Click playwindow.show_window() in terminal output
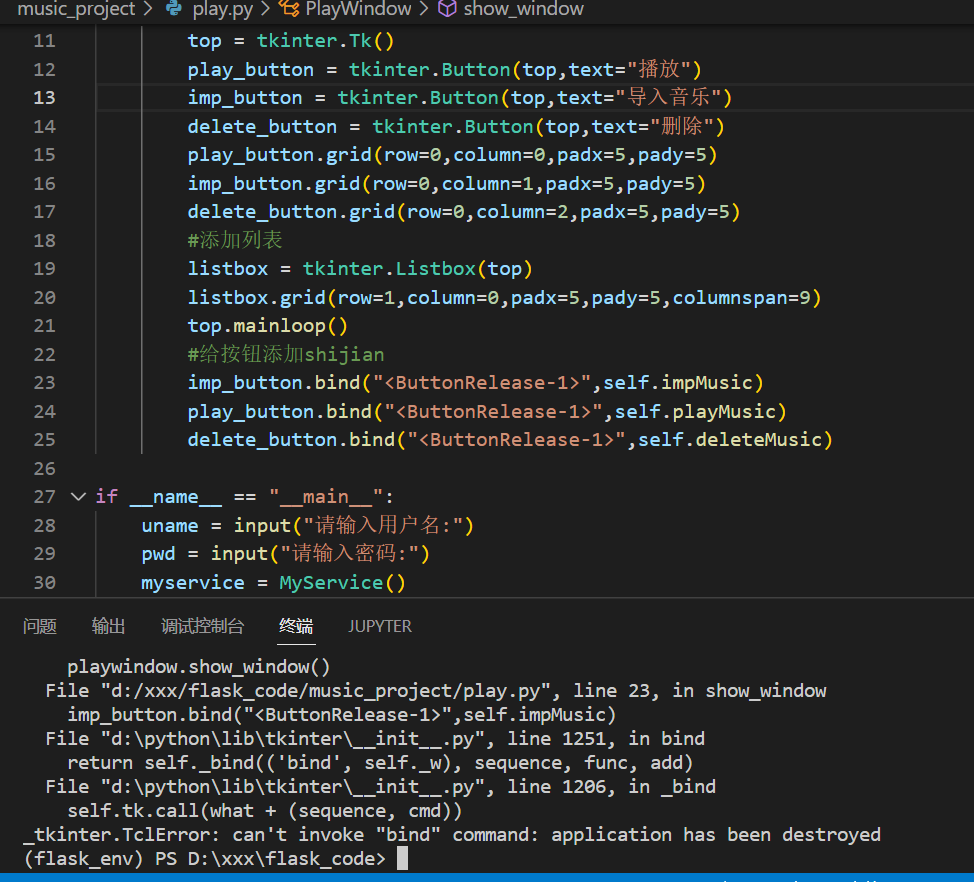974x882 pixels. click(199, 667)
